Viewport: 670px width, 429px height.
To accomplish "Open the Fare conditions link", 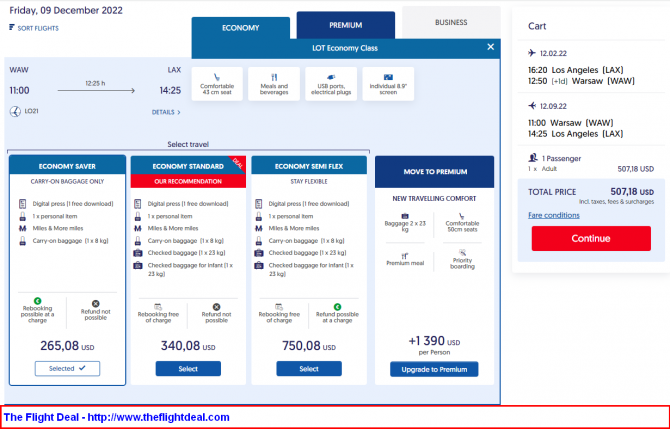I will pos(554,215).
